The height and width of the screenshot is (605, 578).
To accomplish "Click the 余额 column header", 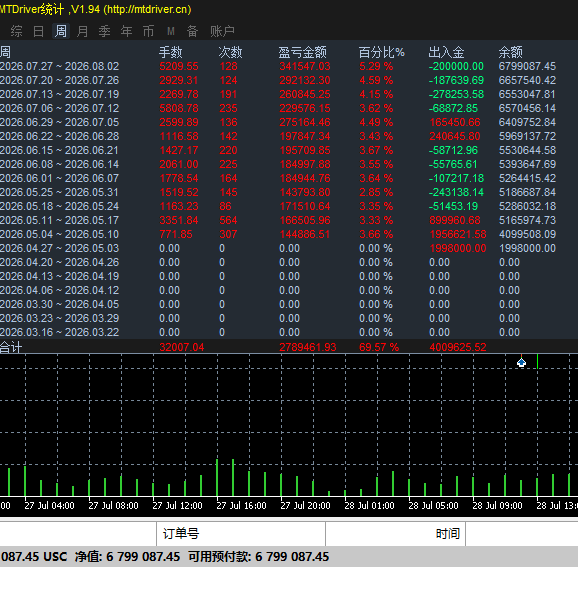I will (510, 52).
